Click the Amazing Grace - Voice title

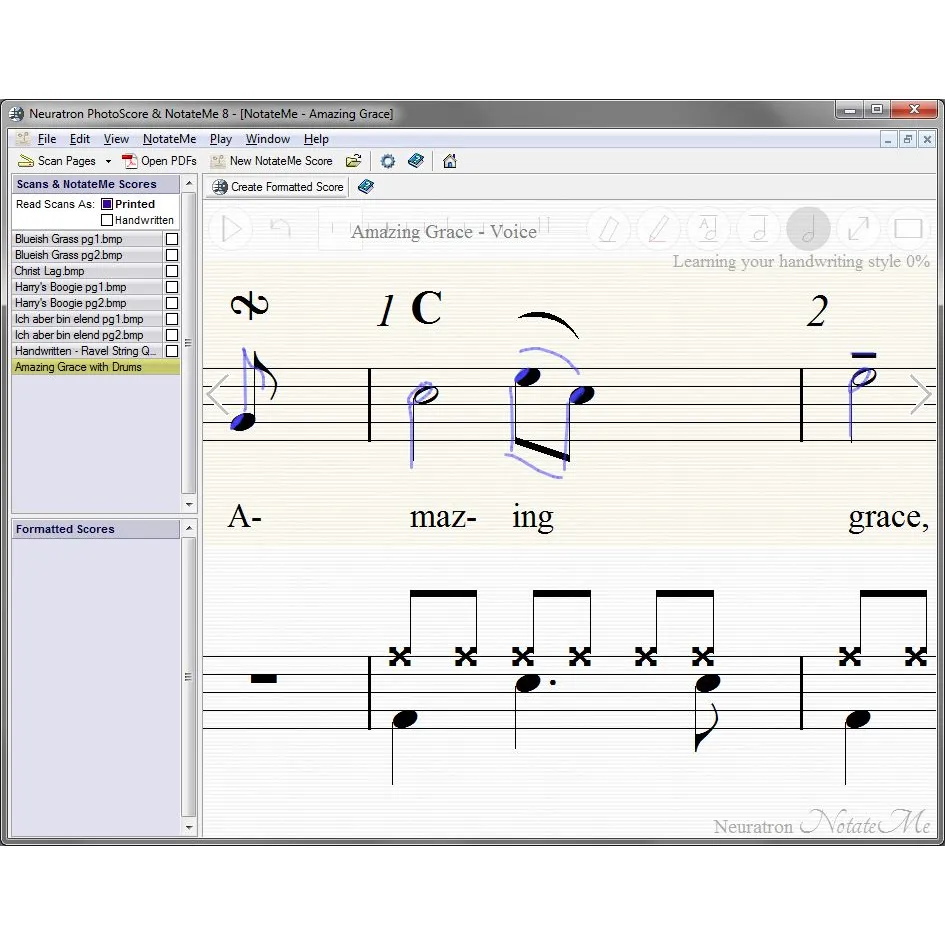pos(444,231)
